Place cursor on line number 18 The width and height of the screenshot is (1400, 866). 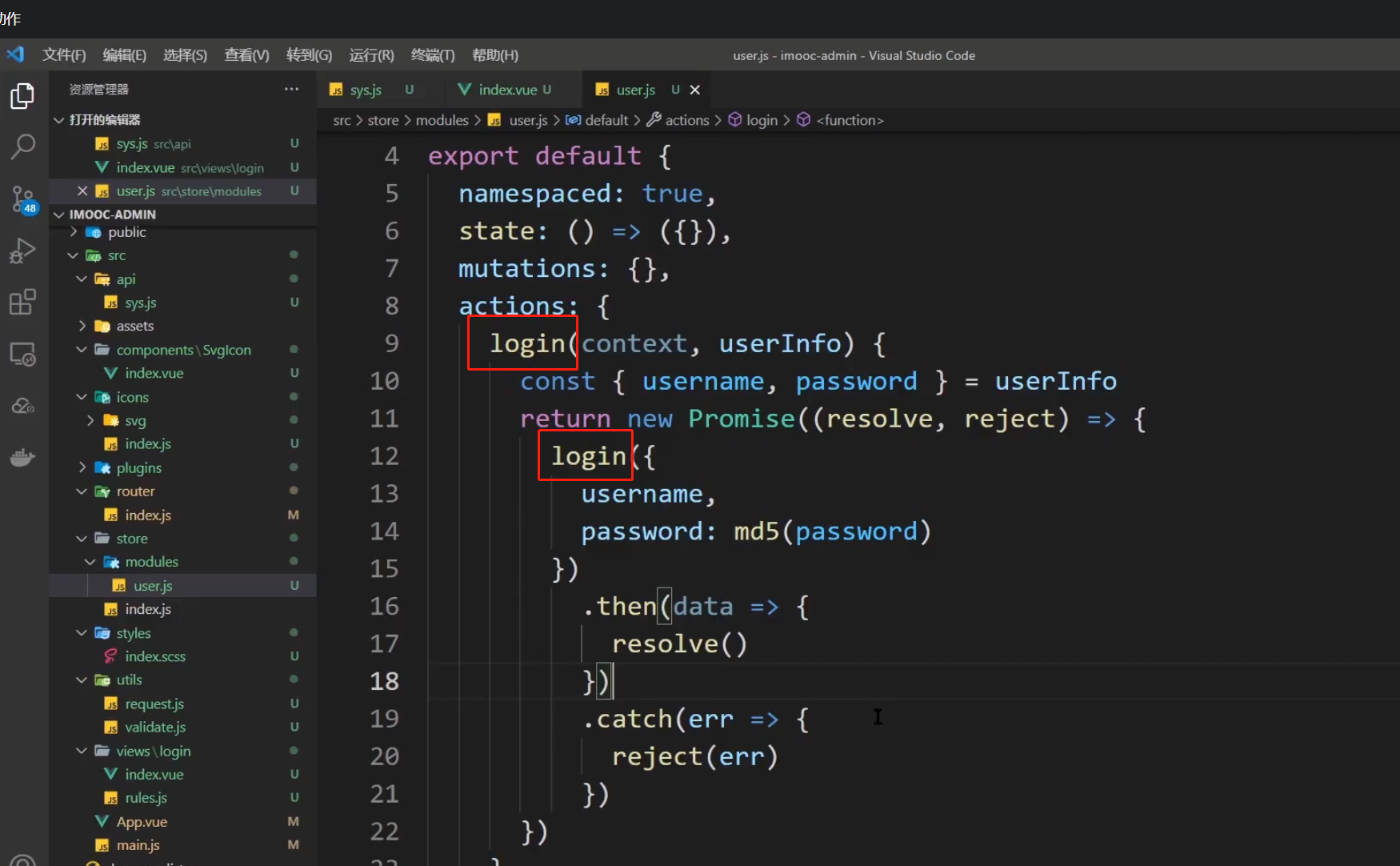point(384,681)
